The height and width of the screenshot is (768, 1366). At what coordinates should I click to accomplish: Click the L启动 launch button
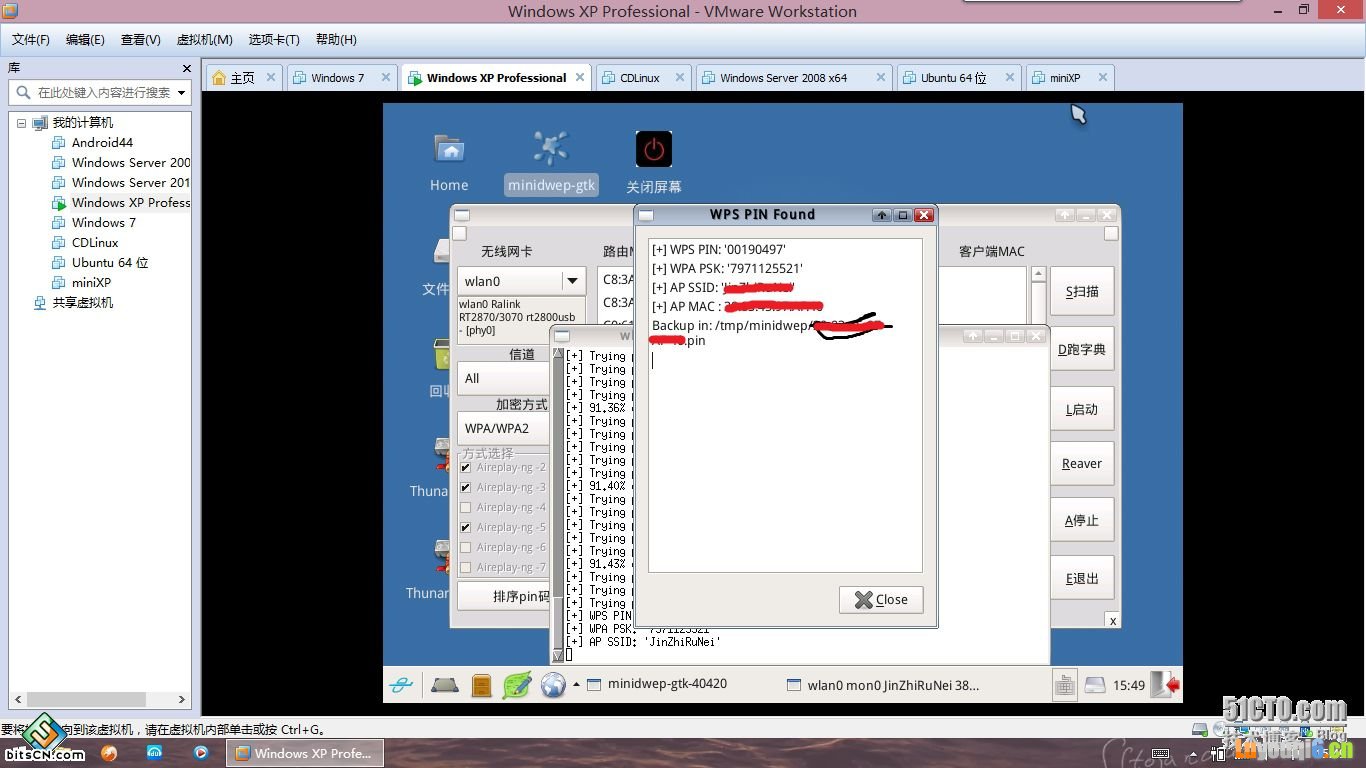pyautogui.click(x=1082, y=409)
